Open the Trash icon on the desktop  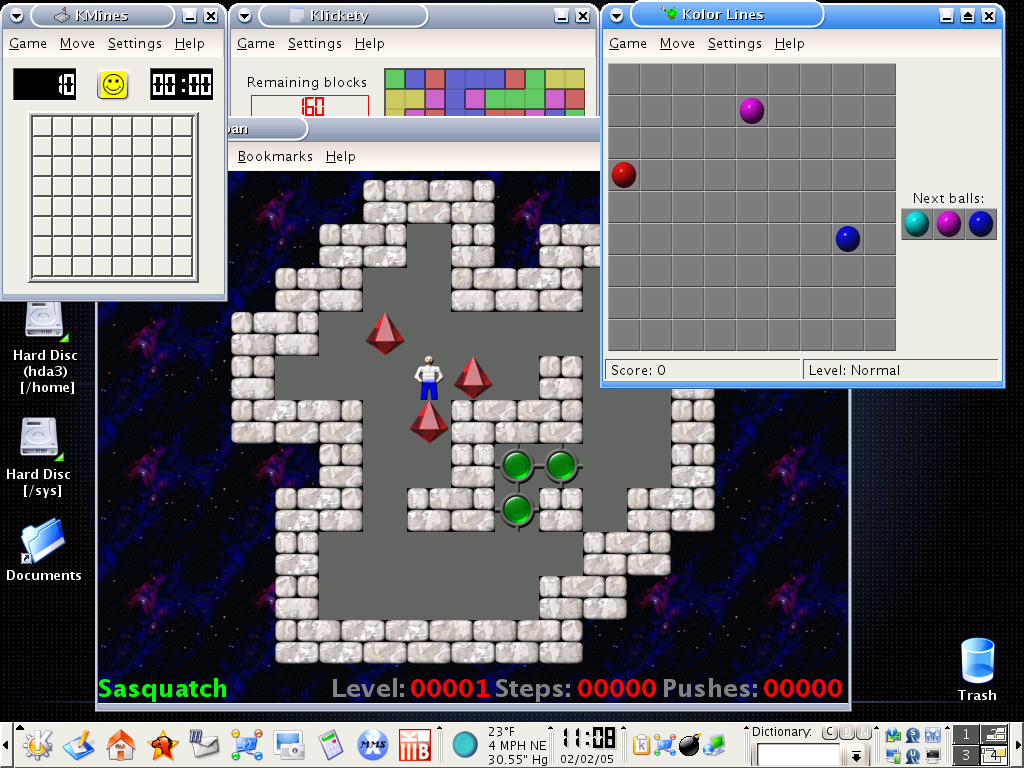978,669
